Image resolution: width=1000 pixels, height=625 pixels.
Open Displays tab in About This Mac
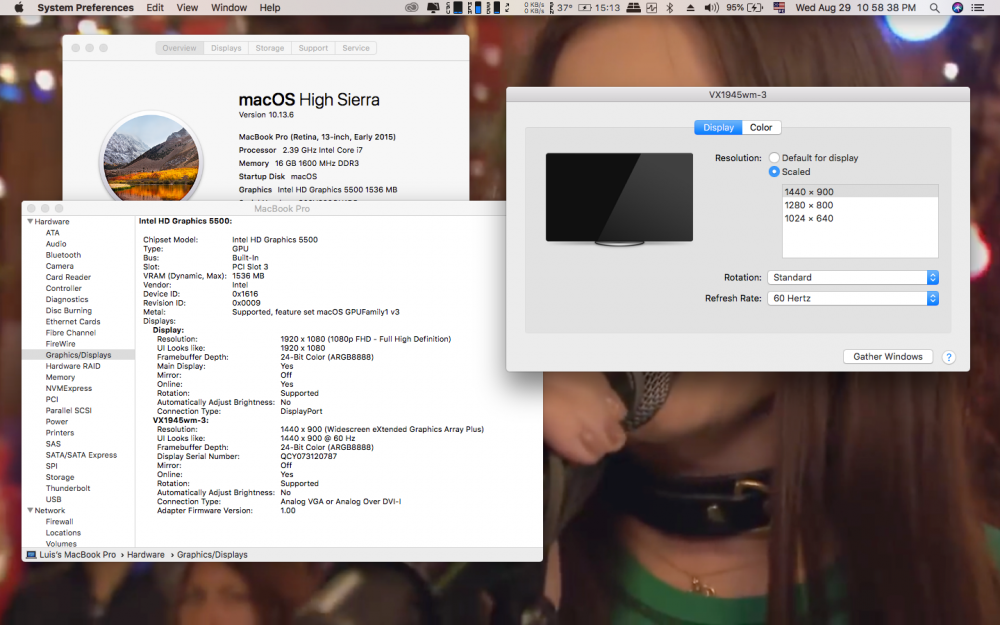[226, 48]
